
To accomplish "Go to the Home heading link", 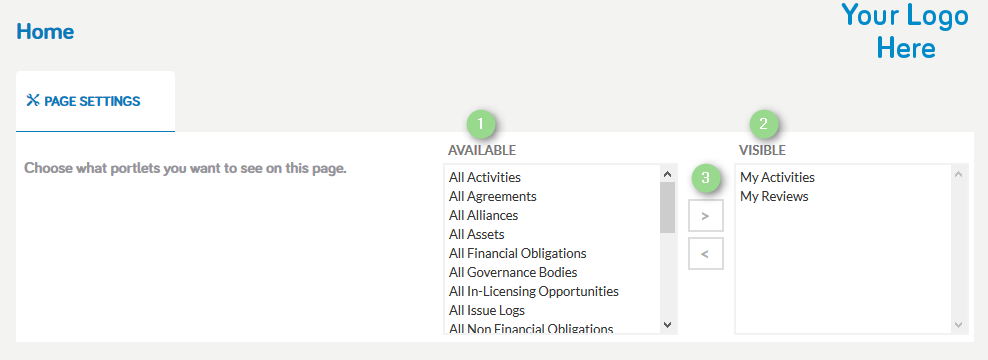I will tap(45, 32).
